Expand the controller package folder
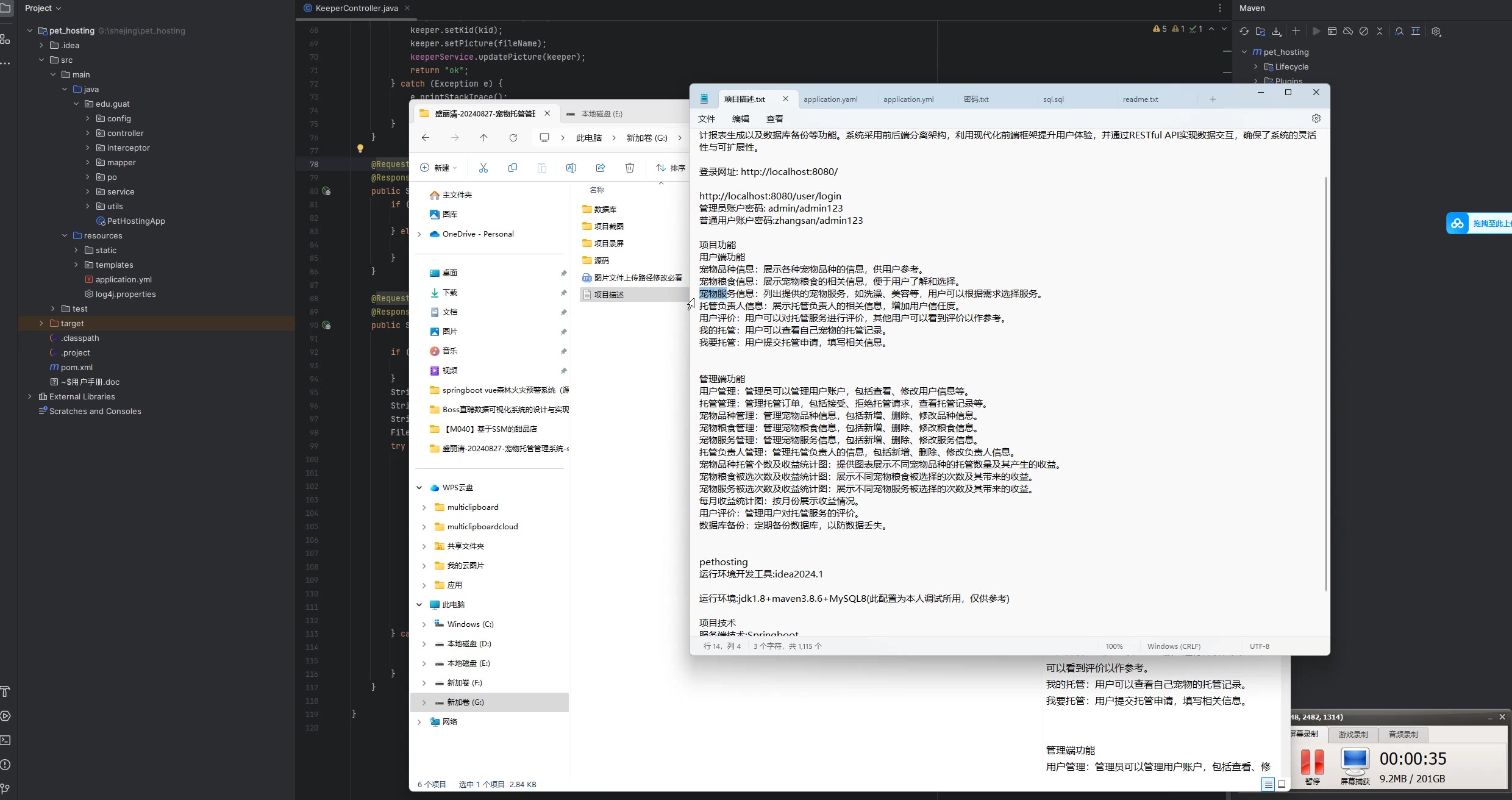1512x800 pixels. (88, 133)
